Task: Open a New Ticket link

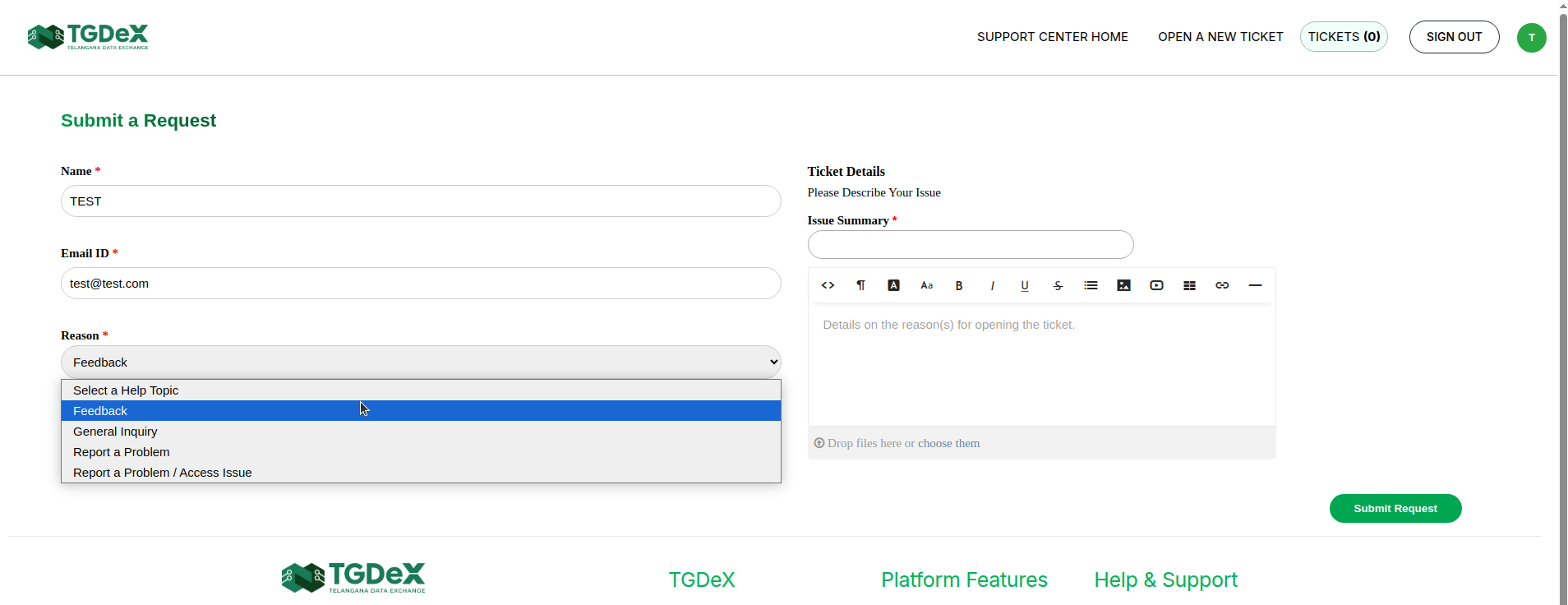Action: [x=1220, y=37]
